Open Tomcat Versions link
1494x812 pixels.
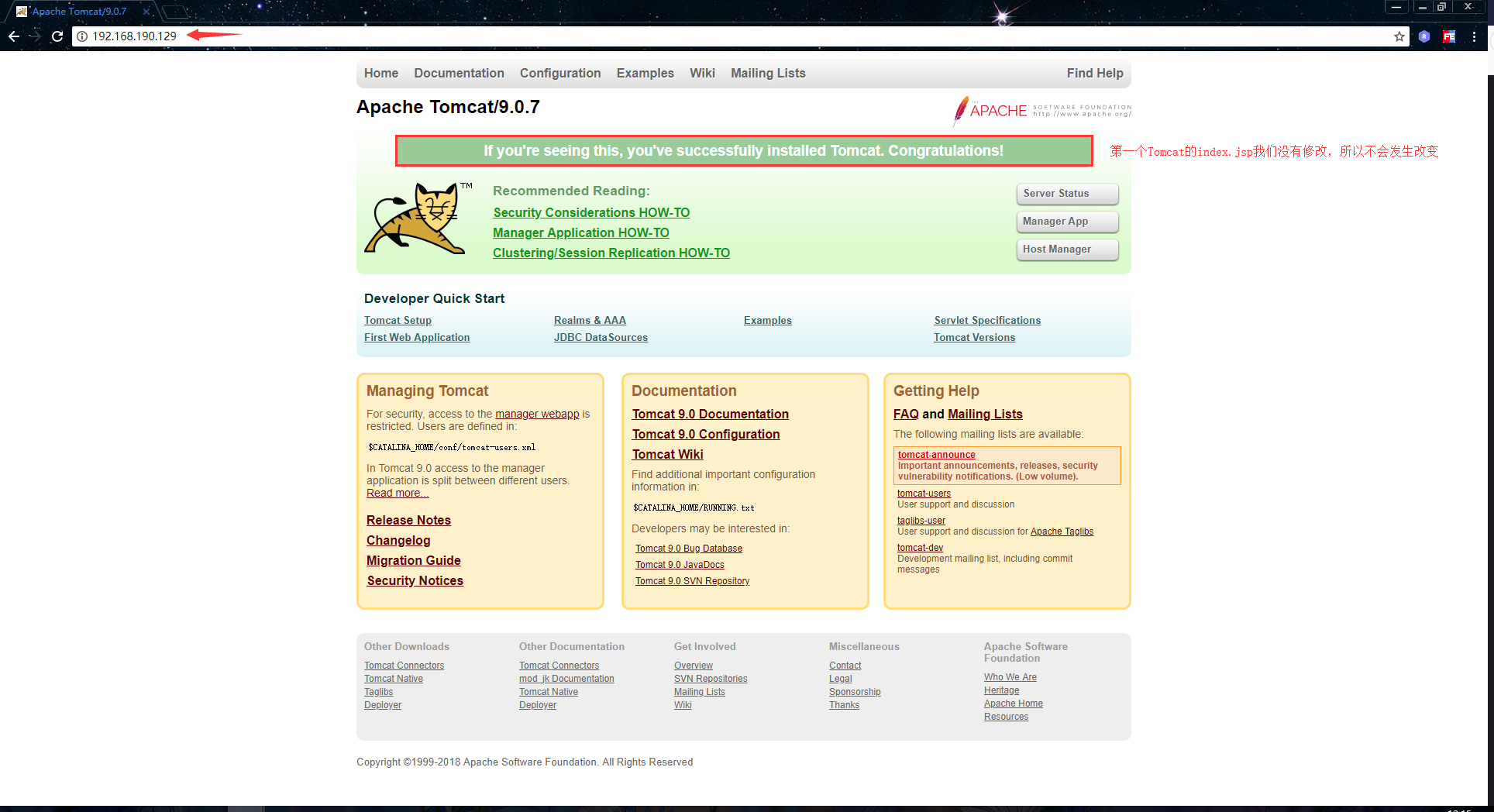pos(974,337)
